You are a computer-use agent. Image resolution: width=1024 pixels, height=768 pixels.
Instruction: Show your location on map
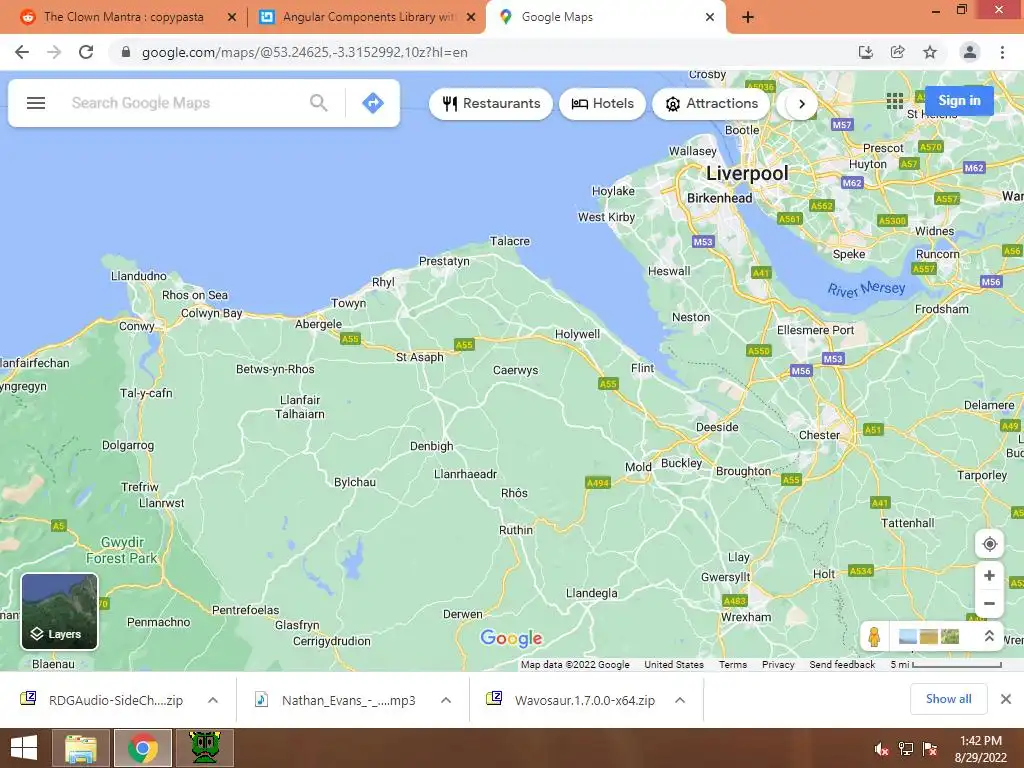pyautogui.click(x=989, y=543)
